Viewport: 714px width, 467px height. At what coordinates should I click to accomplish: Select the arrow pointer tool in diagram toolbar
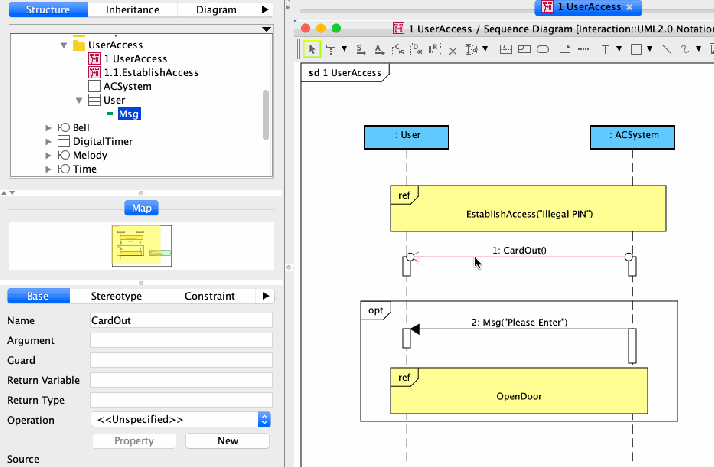[312, 48]
